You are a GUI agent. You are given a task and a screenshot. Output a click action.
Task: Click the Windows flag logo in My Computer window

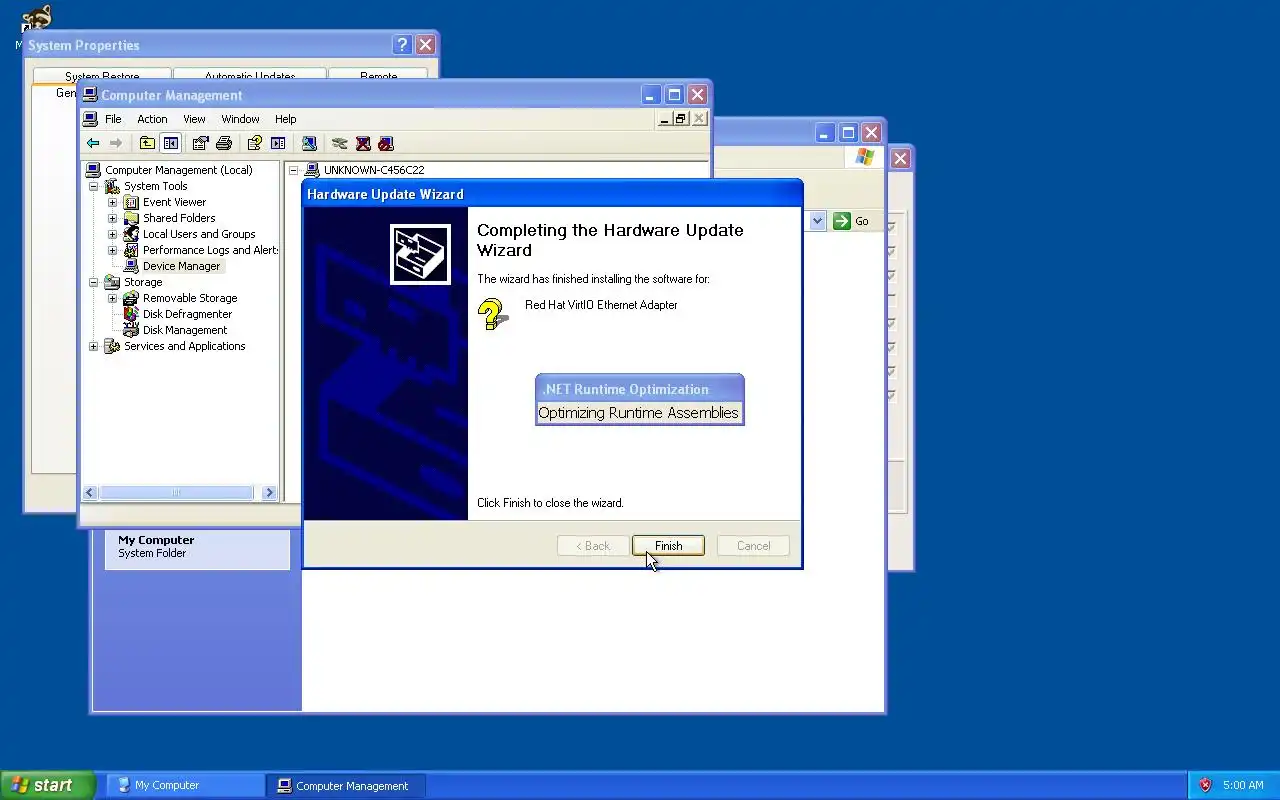point(865,157)
